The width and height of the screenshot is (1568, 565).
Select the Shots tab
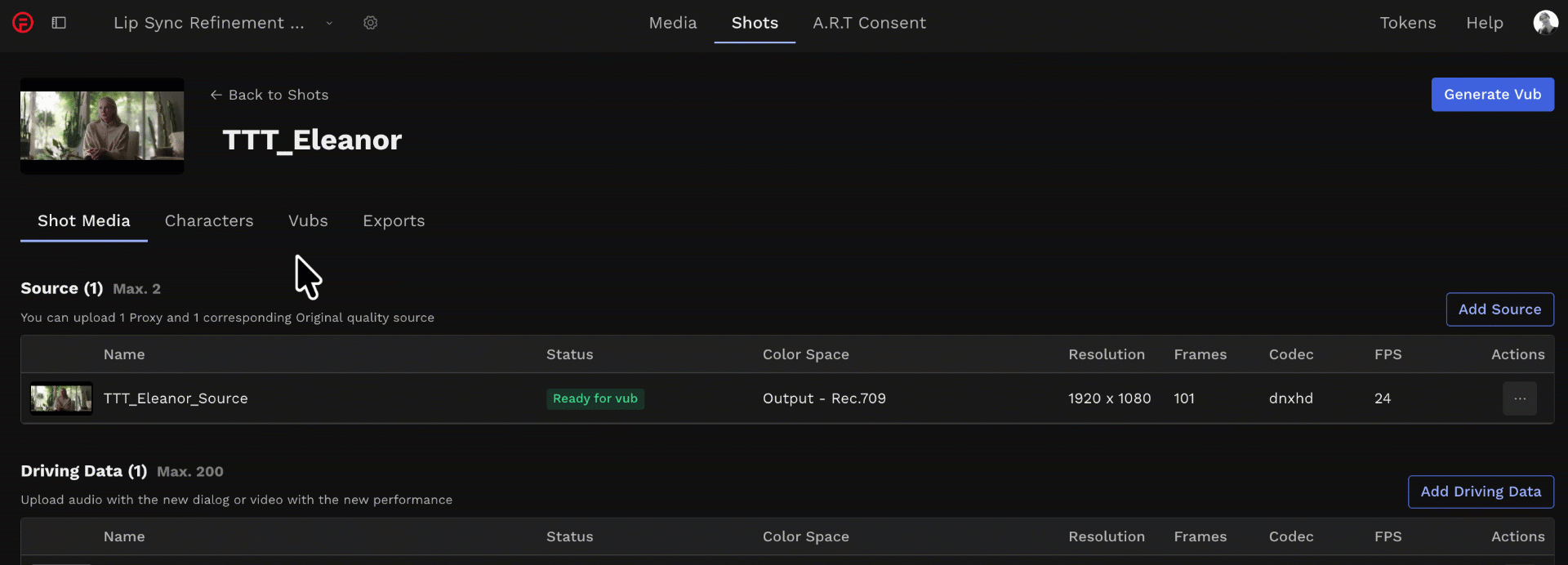click(x=755, y=23)
